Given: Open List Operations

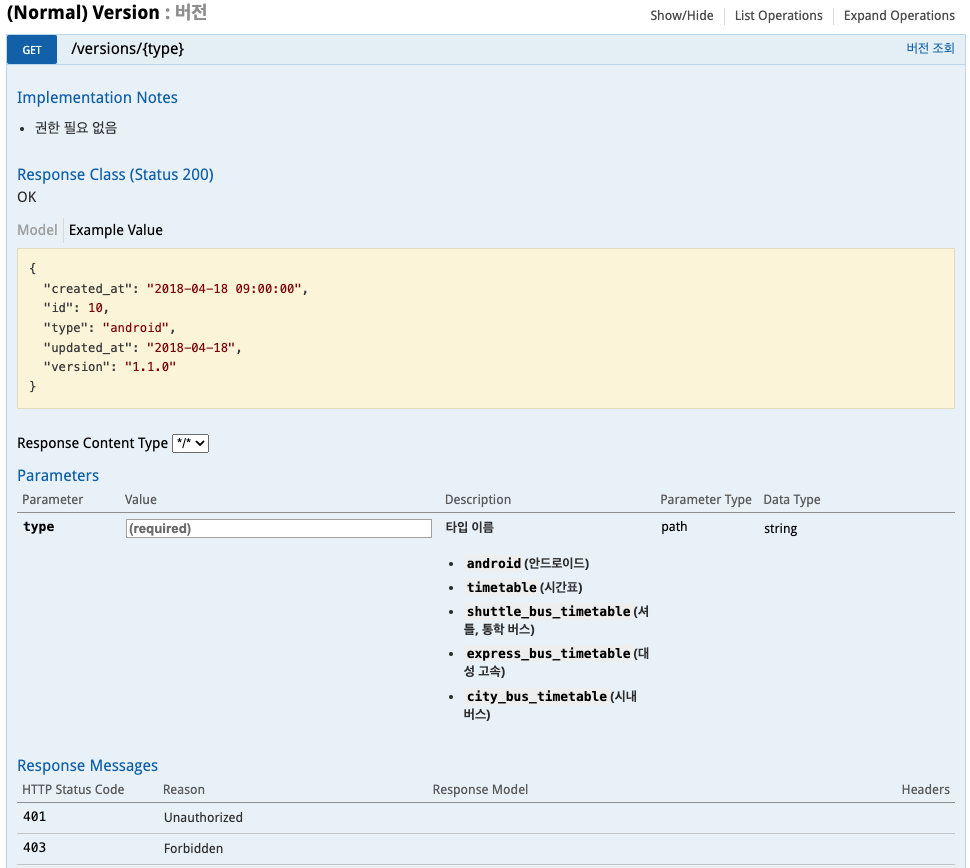Looking at the screenshot, I should click(778, 15).
